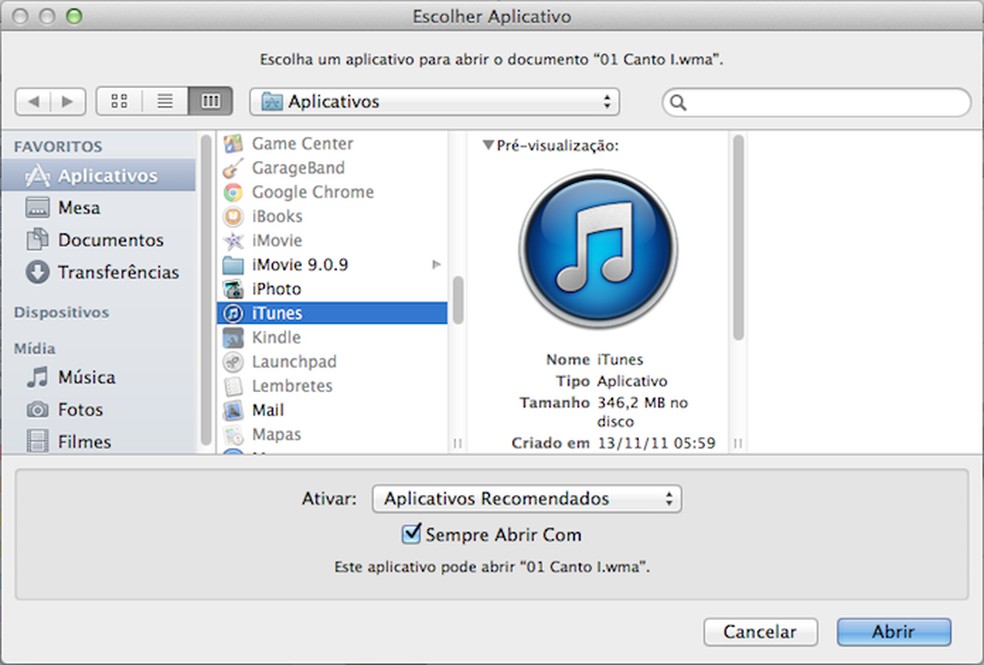Expand iMovie 9.0.9 folder arrow
This screenshot has height=665, width=984.
tap(436, 265)
